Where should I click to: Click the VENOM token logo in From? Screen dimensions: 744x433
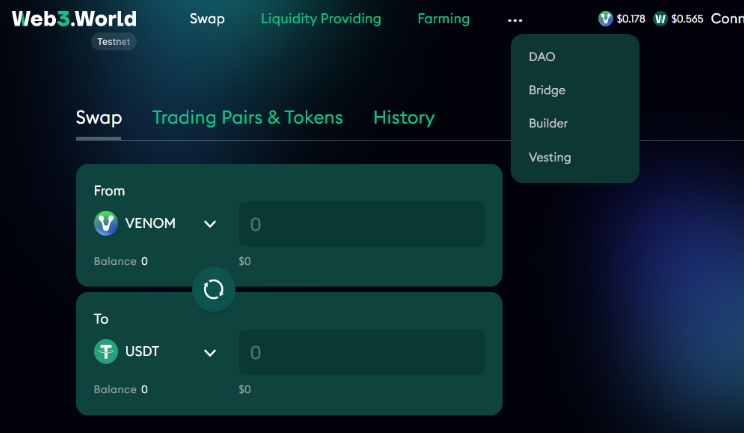106,223
